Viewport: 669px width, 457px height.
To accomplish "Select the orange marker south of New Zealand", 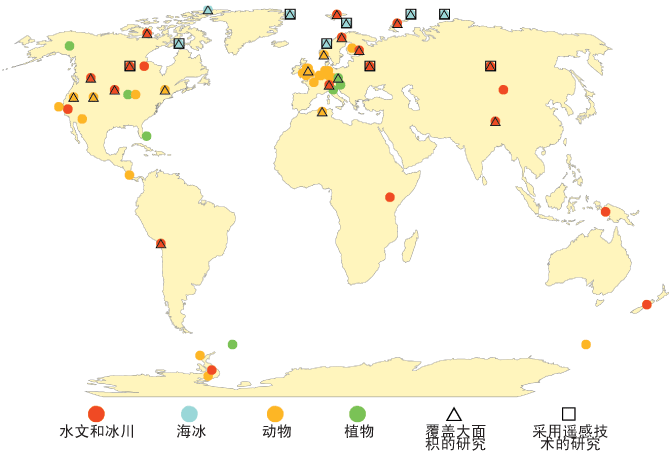I will coord(585,345).
